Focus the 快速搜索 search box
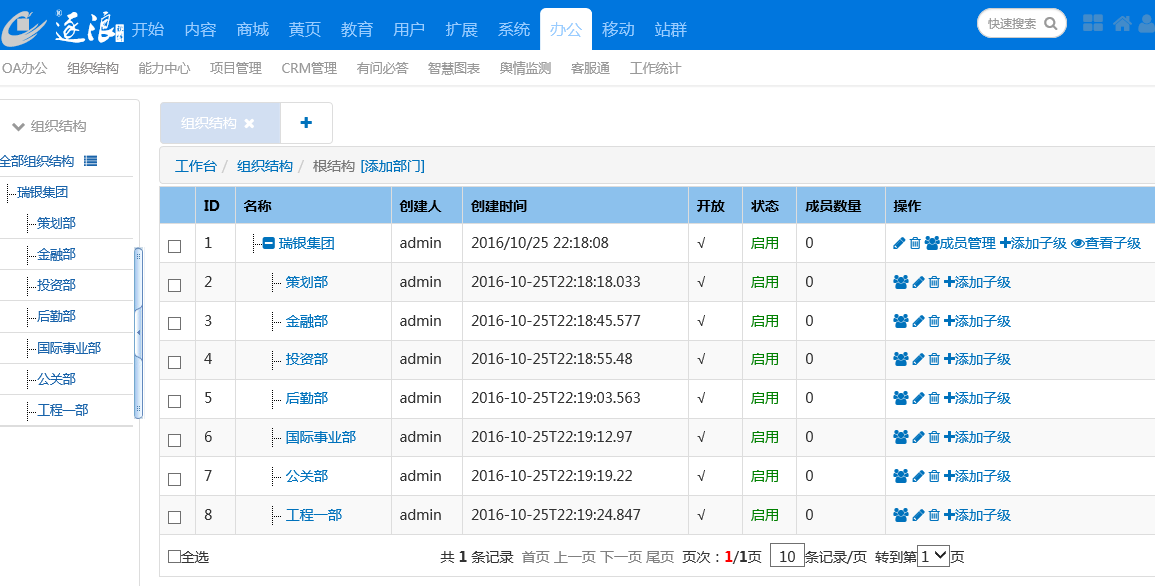The image size is (1155, 586). click(x=1012, y=24)
